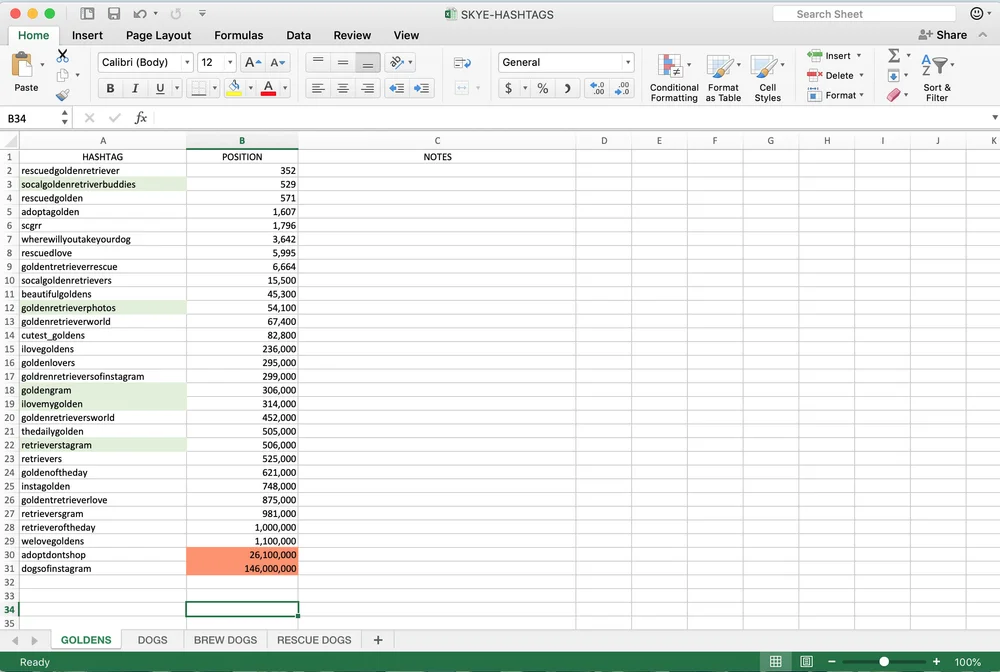1000x672 pixels.
Task: Align text to the right
Action: pyautogui.click(x=367, y=88)
